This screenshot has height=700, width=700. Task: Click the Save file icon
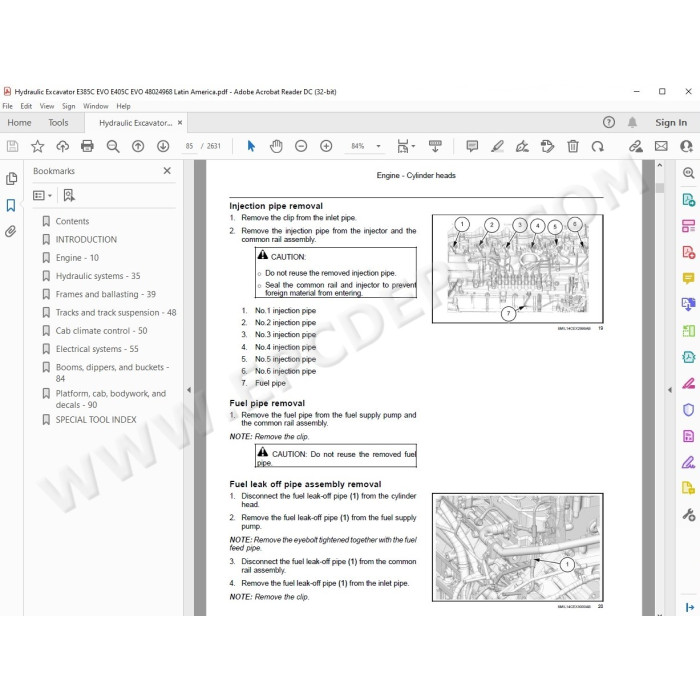pyautogui.click(x=12, y=146)
